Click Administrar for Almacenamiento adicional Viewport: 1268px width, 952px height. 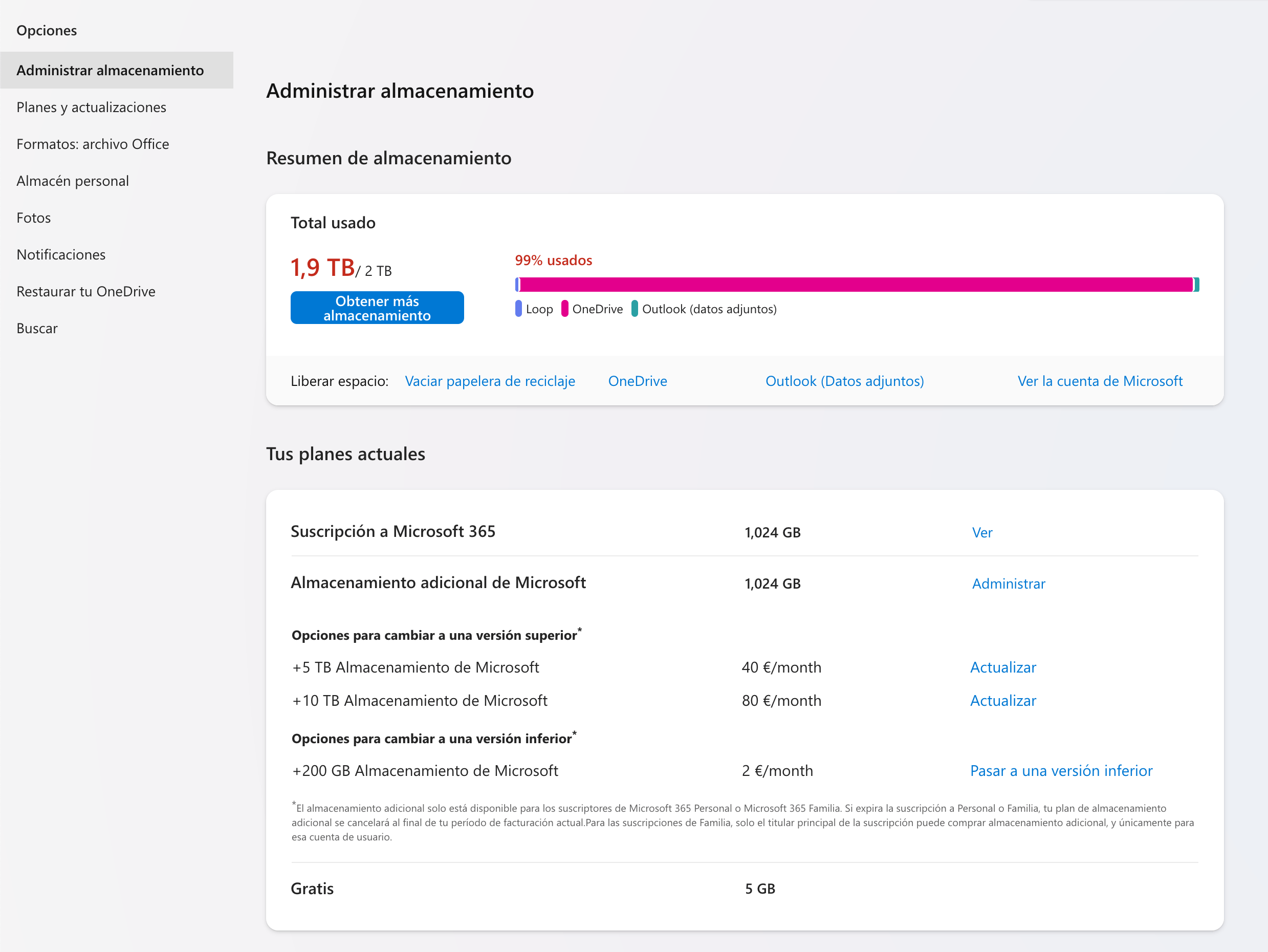pyautogui.click(x=1009, y=583)
